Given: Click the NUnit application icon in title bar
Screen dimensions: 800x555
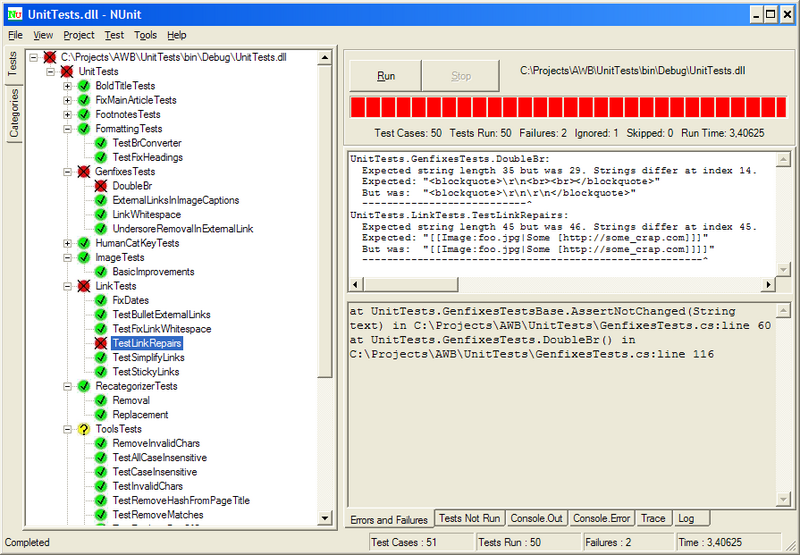Looking at the screenshot, I should 15,14.
